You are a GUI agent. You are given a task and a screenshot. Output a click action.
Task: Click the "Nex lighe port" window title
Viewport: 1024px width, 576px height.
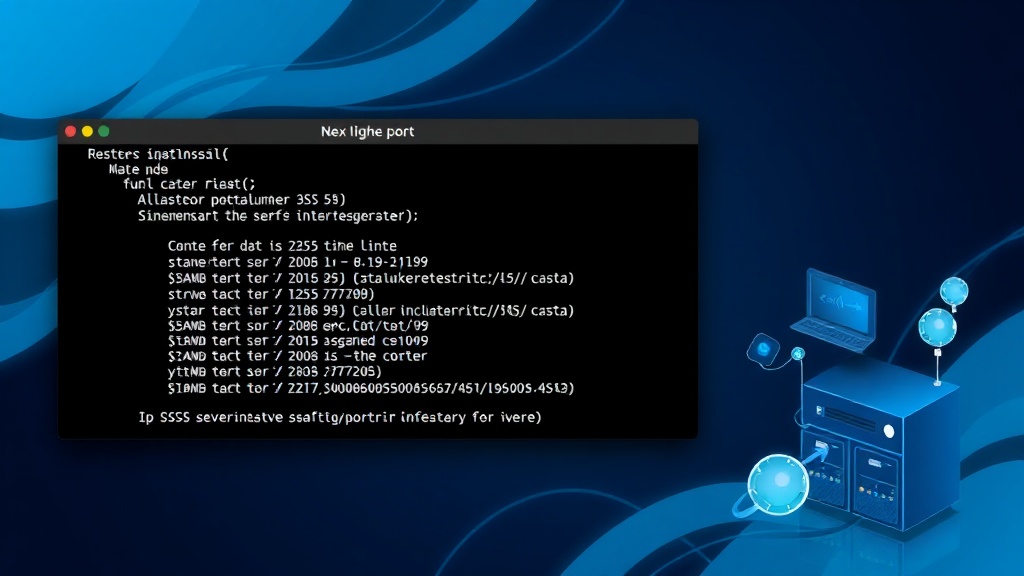(x=367, y=131)
